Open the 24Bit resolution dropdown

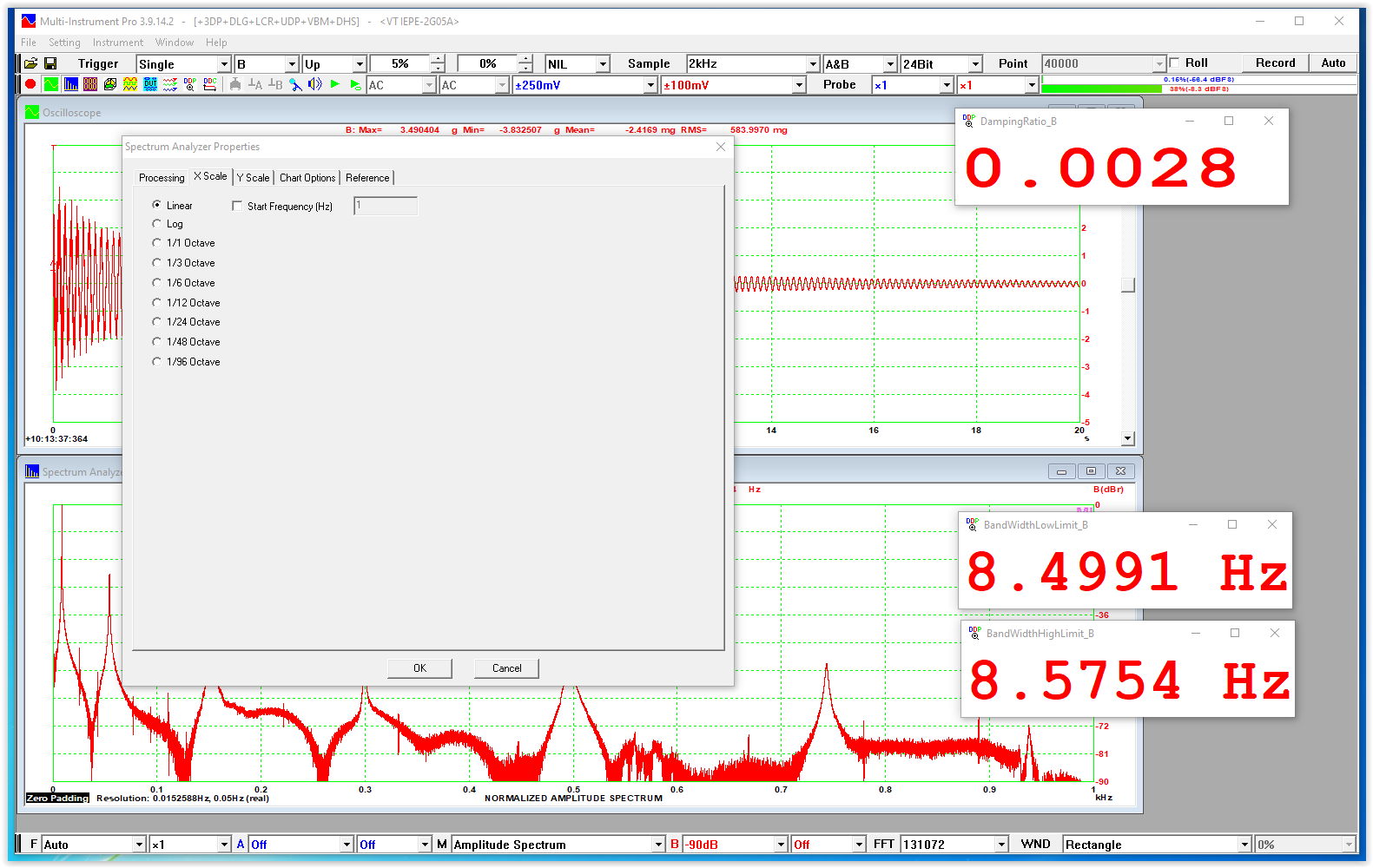coord(975,64)
